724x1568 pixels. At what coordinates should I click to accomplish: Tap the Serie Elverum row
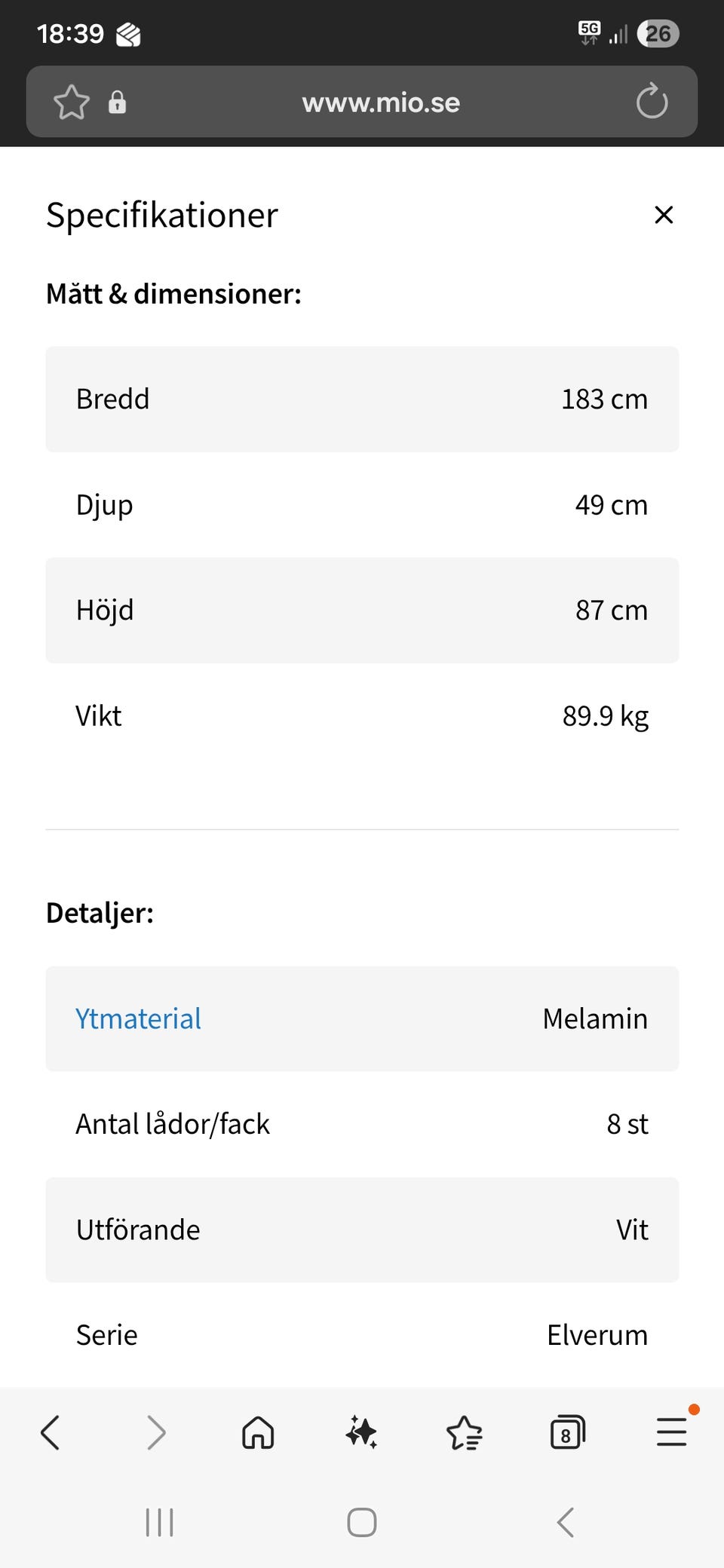(362, 1335)
